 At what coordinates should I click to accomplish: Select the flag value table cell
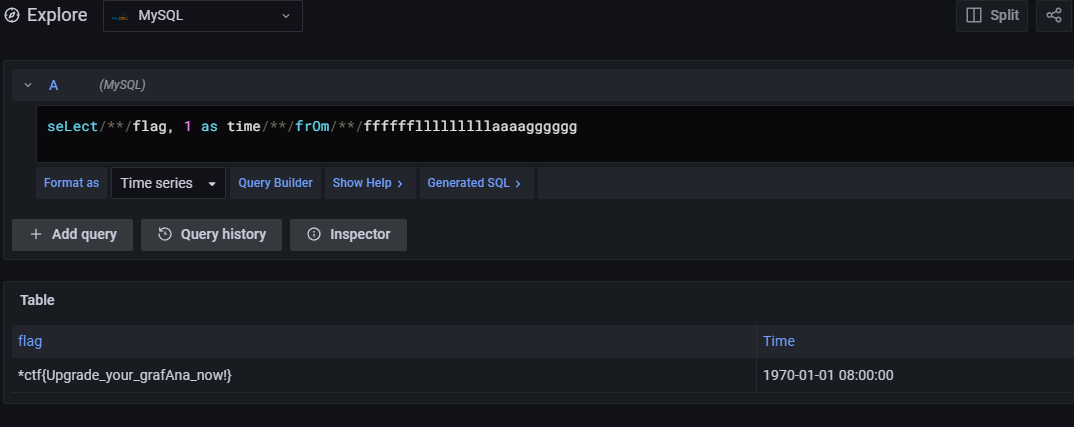tap(125, 375)
